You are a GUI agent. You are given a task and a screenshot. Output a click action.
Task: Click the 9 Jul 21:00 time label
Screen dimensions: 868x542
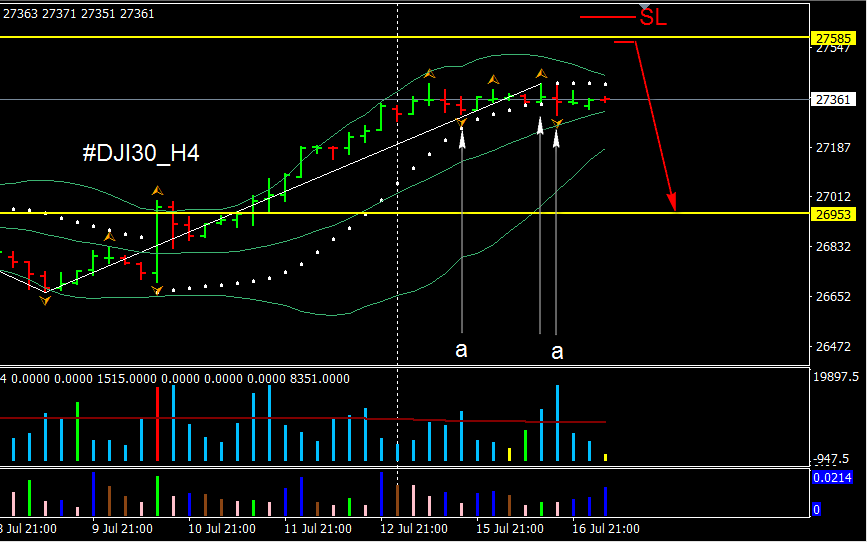[x=122, y=529]
